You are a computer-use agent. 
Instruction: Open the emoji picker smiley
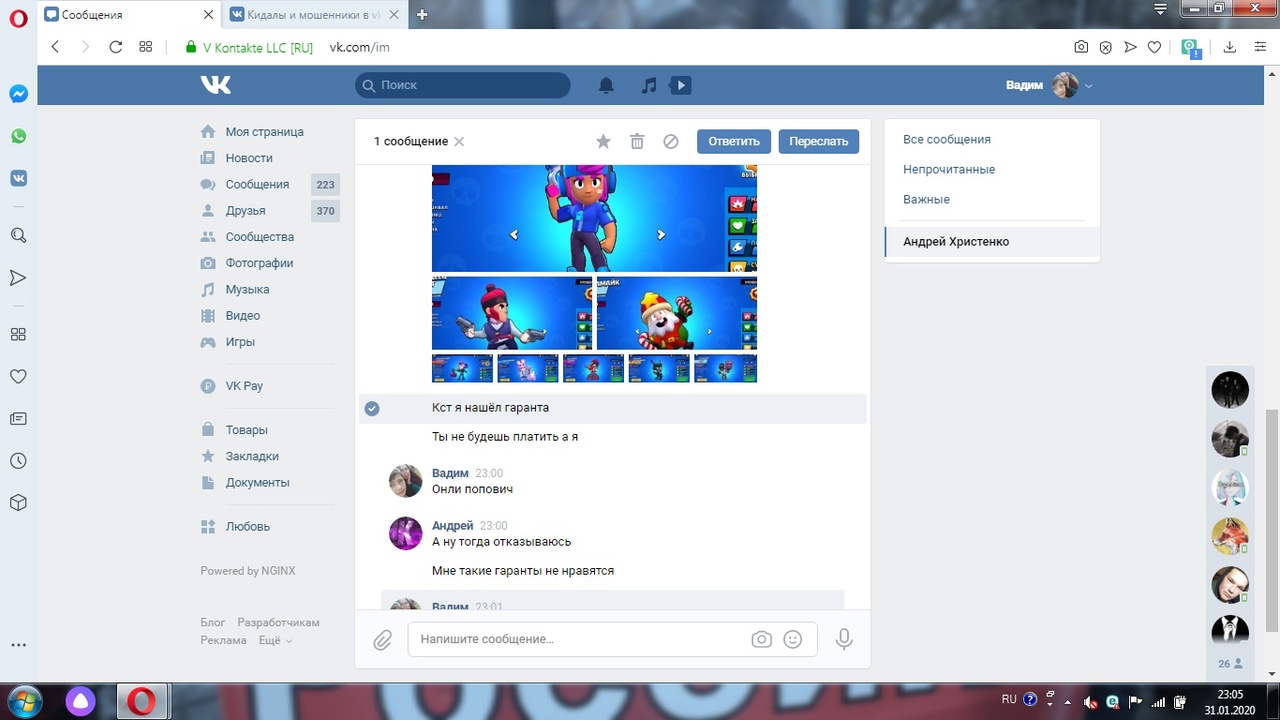click(793, 639)
